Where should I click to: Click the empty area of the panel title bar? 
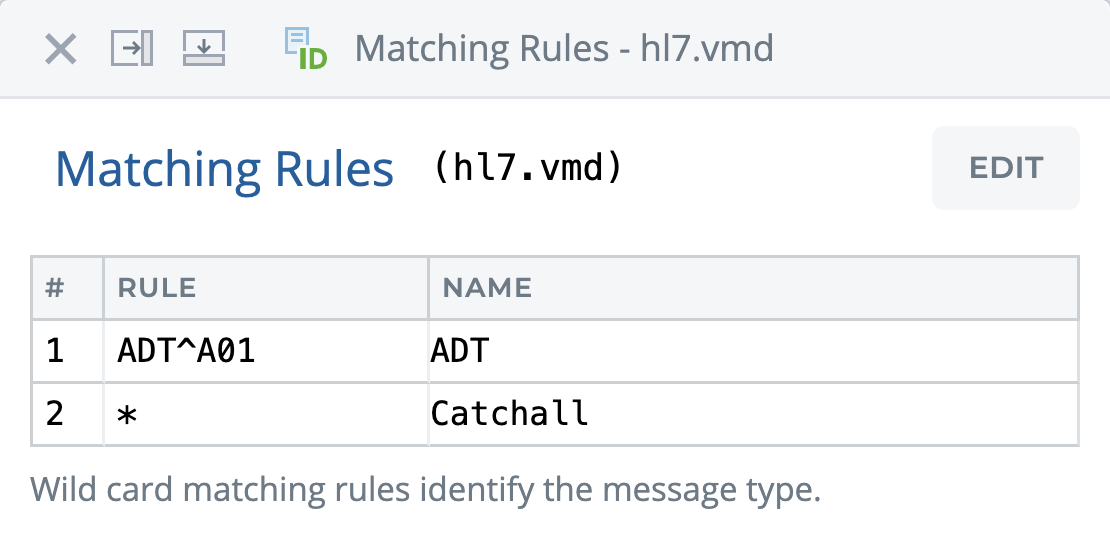[930, 48]
